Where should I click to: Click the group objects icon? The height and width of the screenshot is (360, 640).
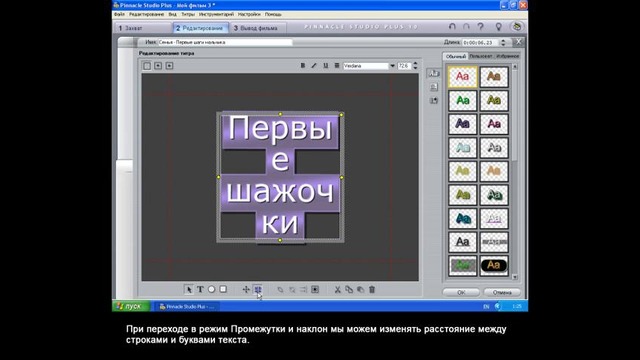tap(280, 289)
